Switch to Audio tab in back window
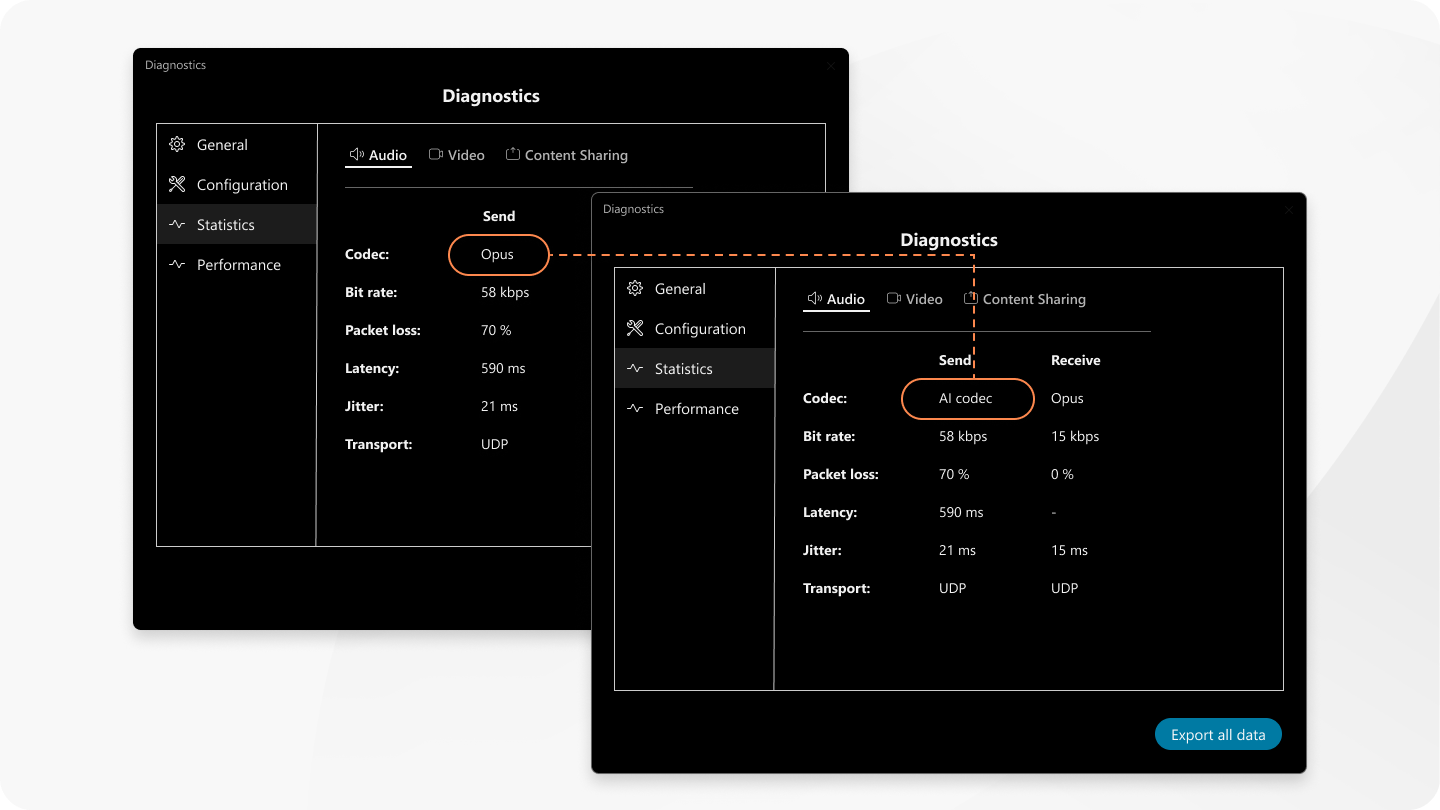The image size is (1440, 810). [x=378, y=155]
